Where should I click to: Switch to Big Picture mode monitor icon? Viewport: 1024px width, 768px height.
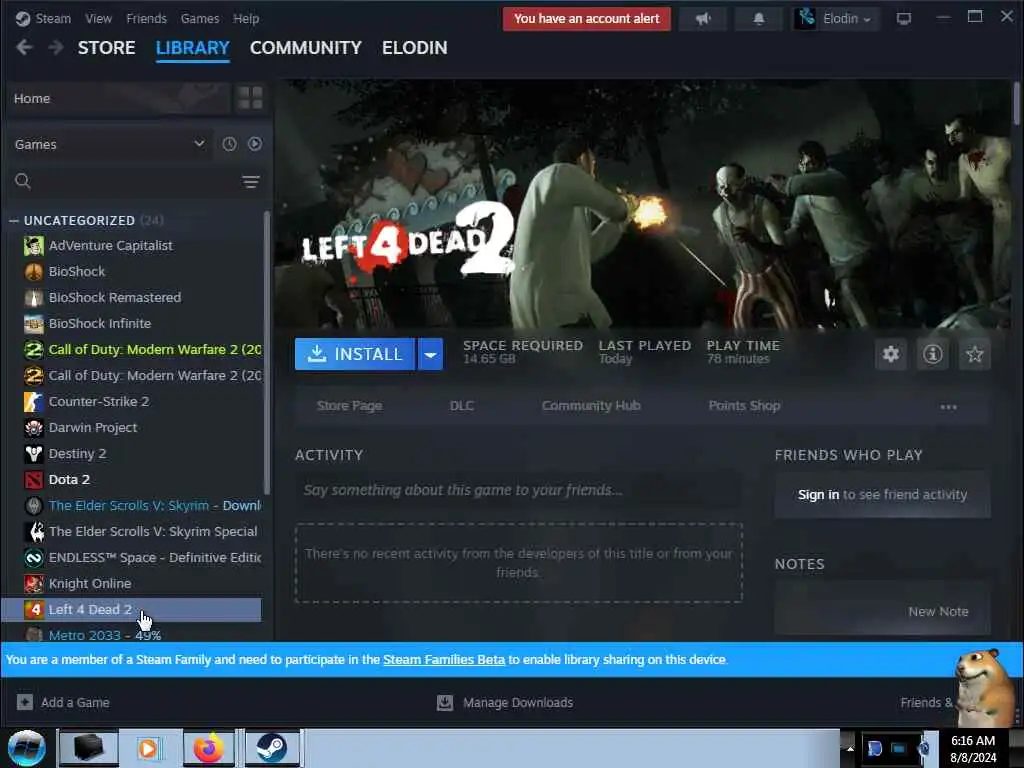(x=904, y=19)
